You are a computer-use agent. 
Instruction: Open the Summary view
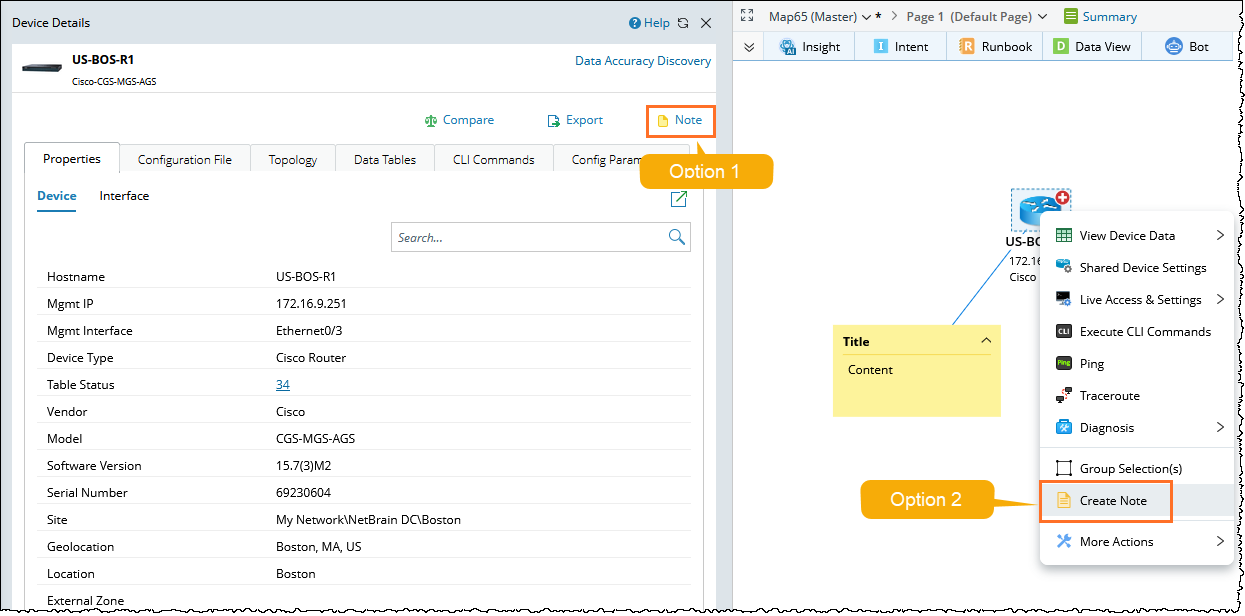pyautogui.click(x=1100, y=17)
